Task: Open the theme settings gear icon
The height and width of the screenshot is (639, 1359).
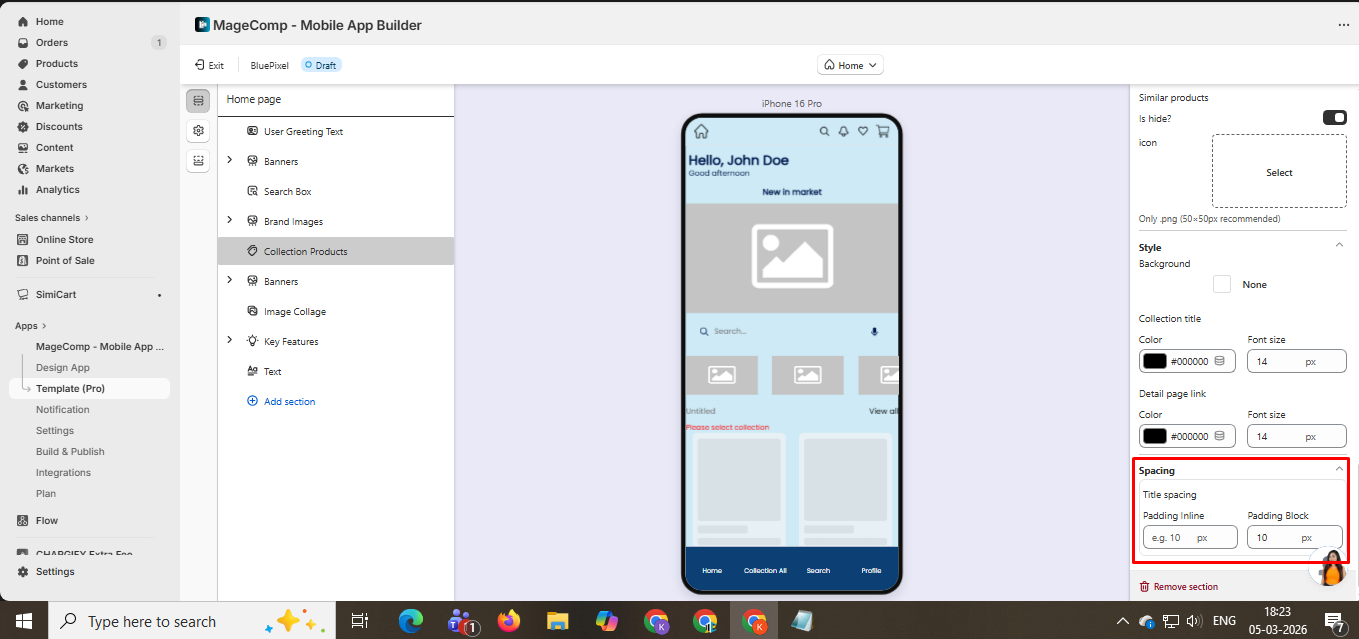Action: coord(198,131)
